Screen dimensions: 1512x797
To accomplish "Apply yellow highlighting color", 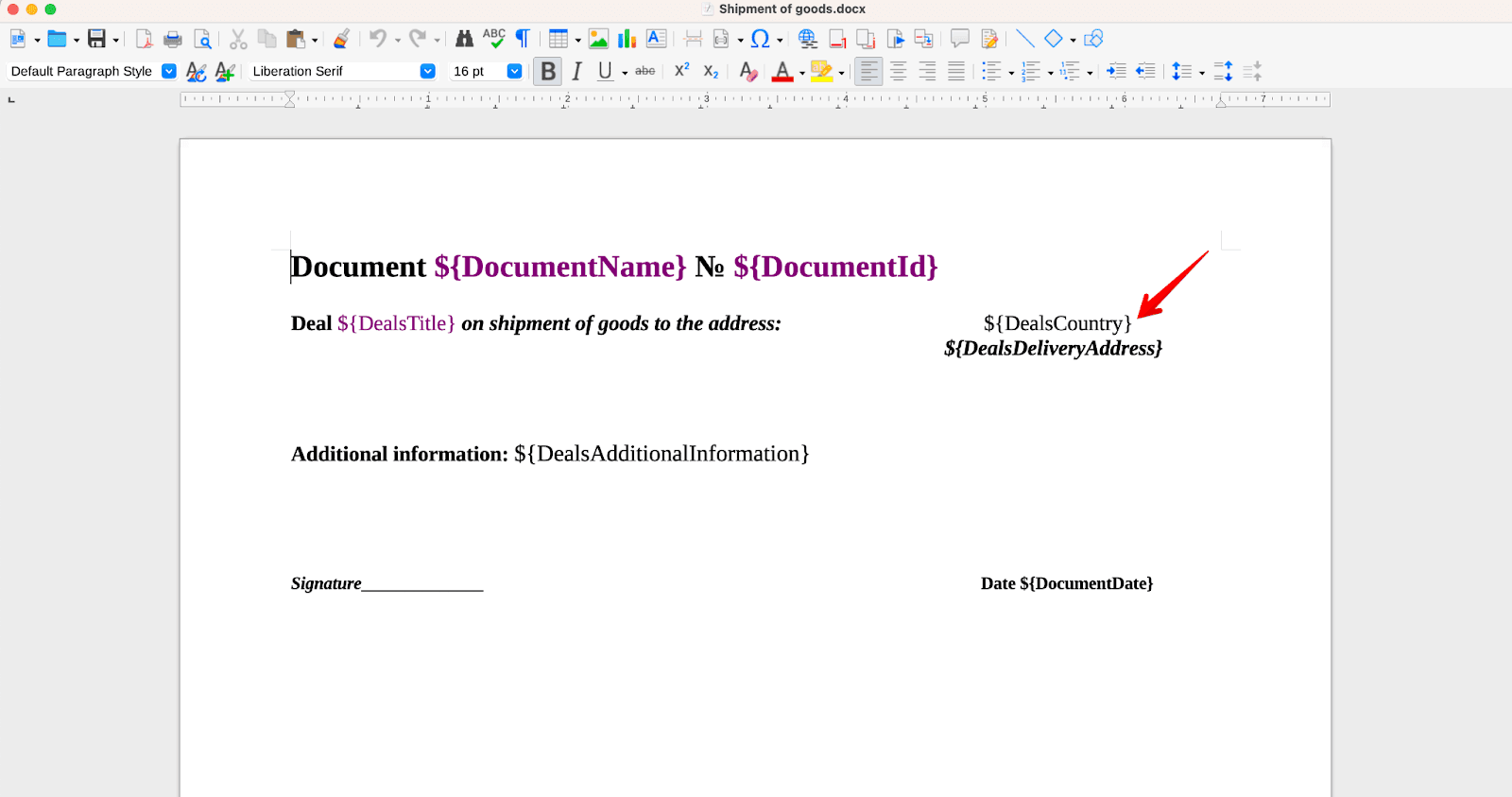I will pyautogui.click(x=820, y=72).
